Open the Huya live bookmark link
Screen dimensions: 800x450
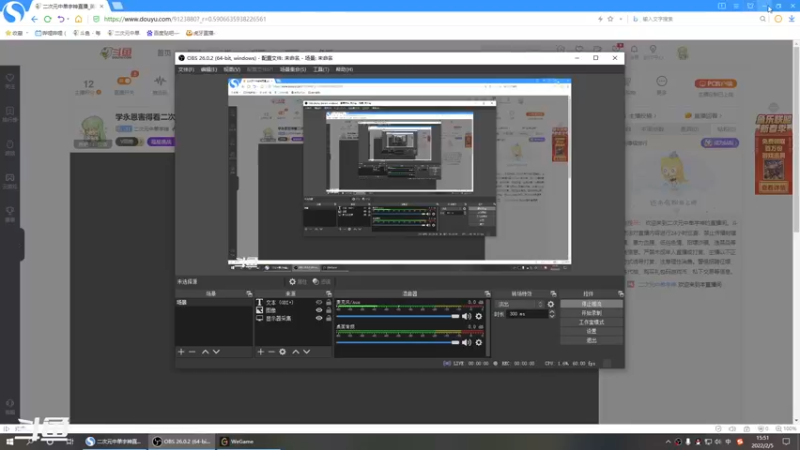pyautogui.click(x=201, y=33)
